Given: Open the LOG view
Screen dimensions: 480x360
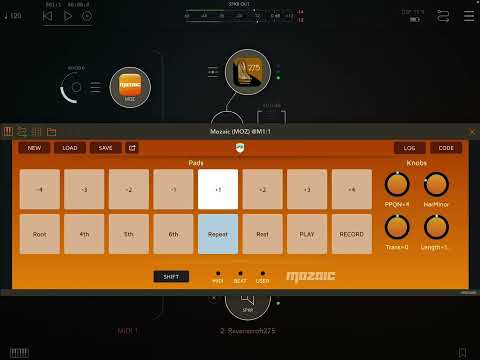Looking at the screenshot, I should point(409,148).
